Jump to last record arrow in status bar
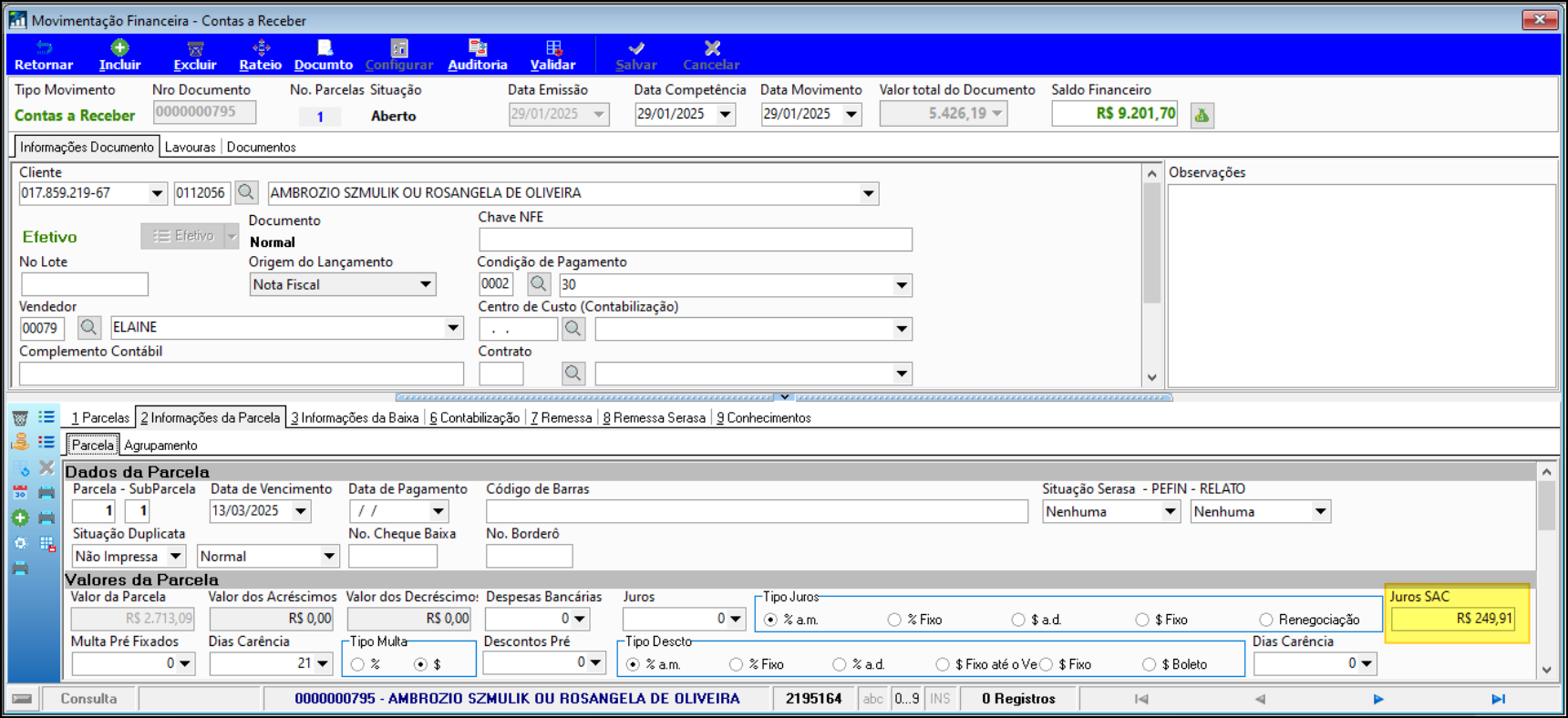The width and height of the screenshot is (1568, 718). (1498, 699)
